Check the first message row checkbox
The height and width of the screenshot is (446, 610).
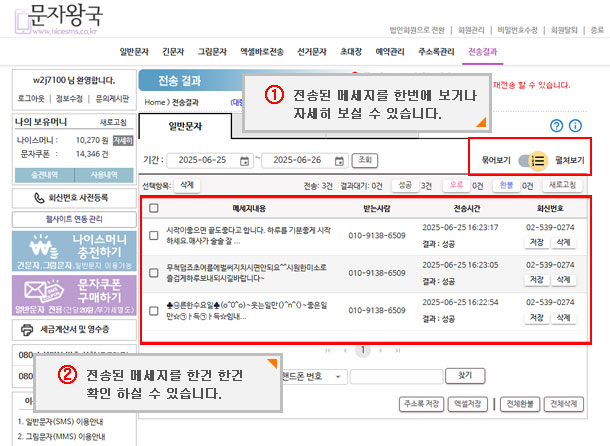(x=153, y=236)
